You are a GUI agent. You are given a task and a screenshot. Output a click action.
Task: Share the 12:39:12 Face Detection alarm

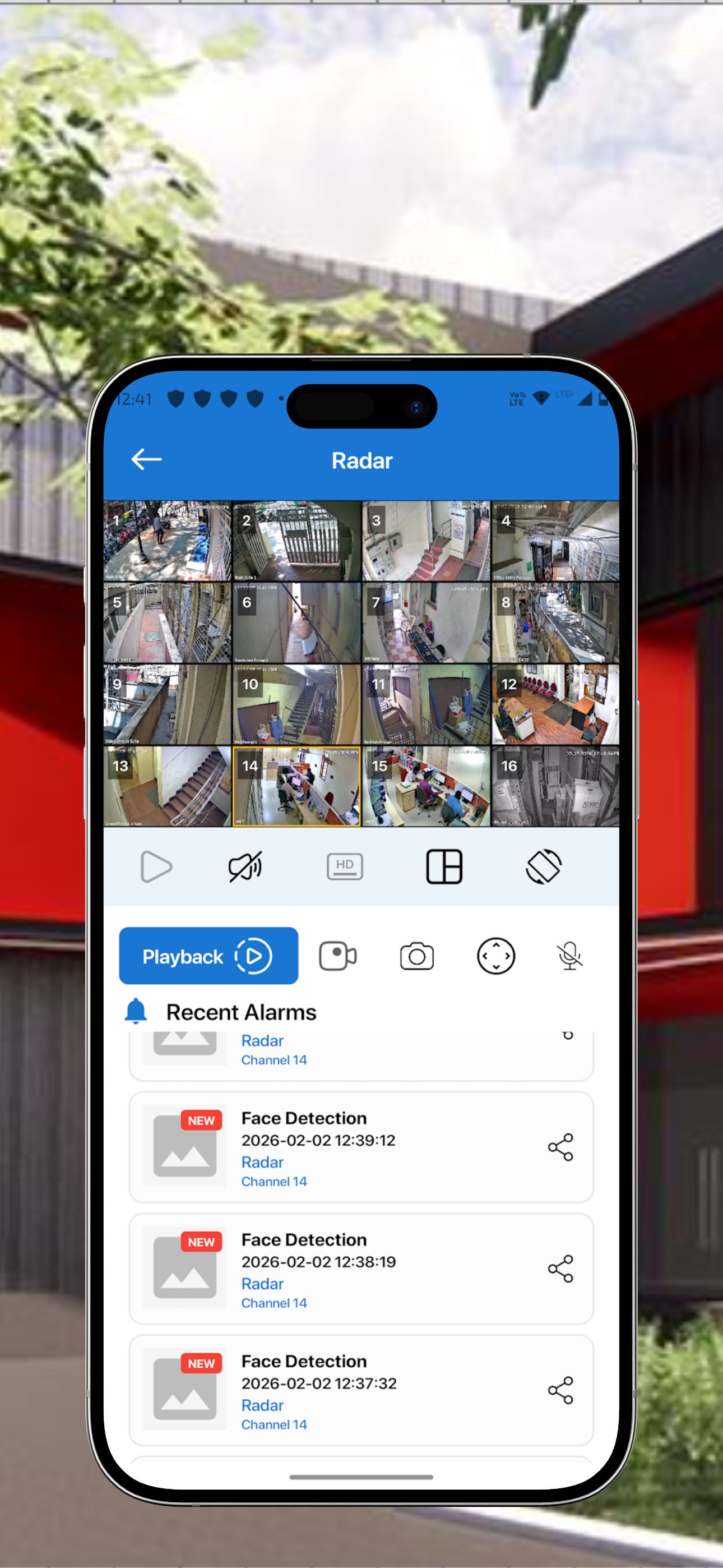pos(560,1147)
